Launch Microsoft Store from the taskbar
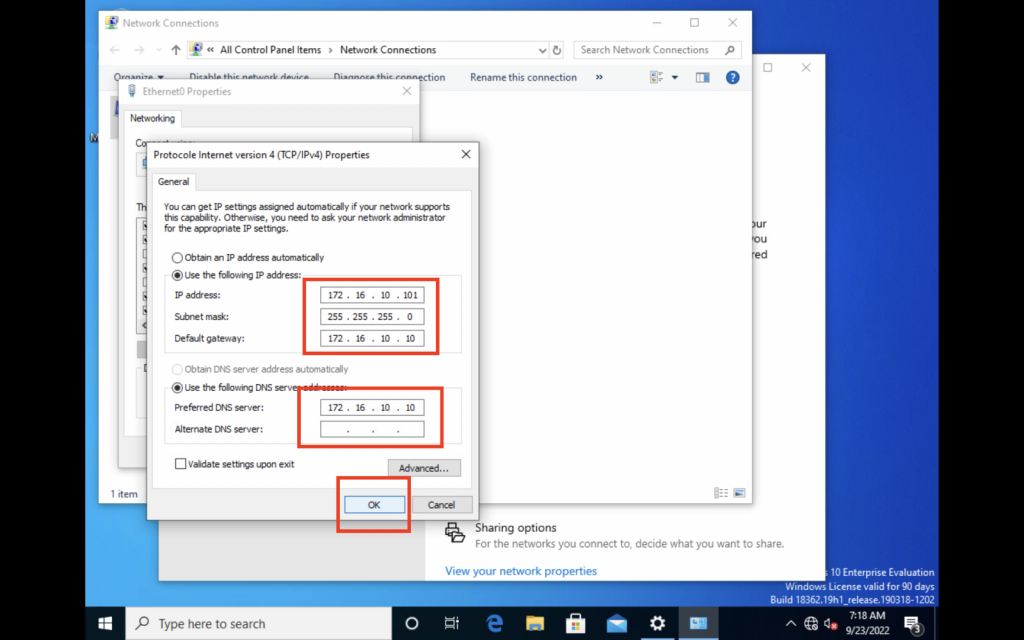 576,624
